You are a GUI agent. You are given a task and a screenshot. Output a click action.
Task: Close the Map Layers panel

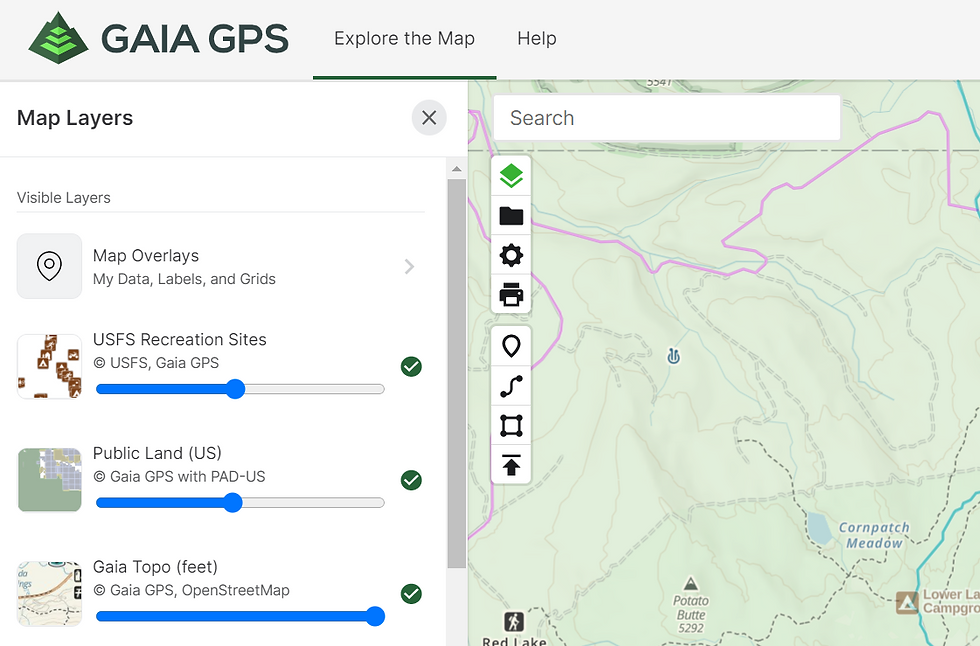coord(429,117)
